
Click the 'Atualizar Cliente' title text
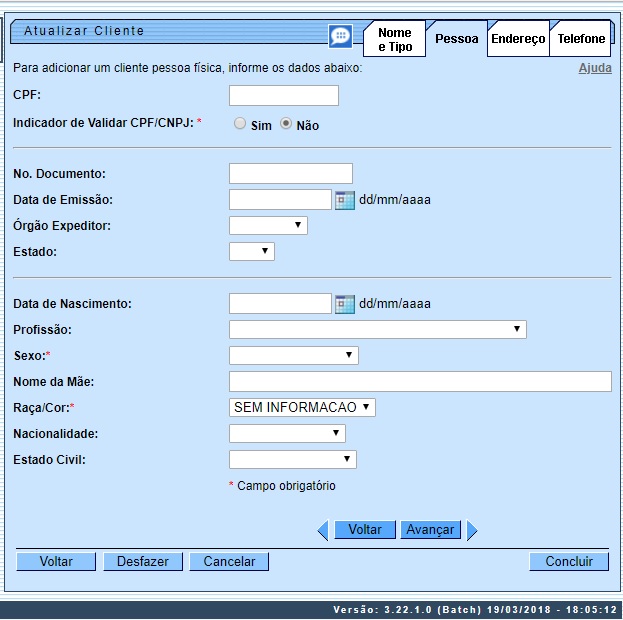click(x=84, y=31)
